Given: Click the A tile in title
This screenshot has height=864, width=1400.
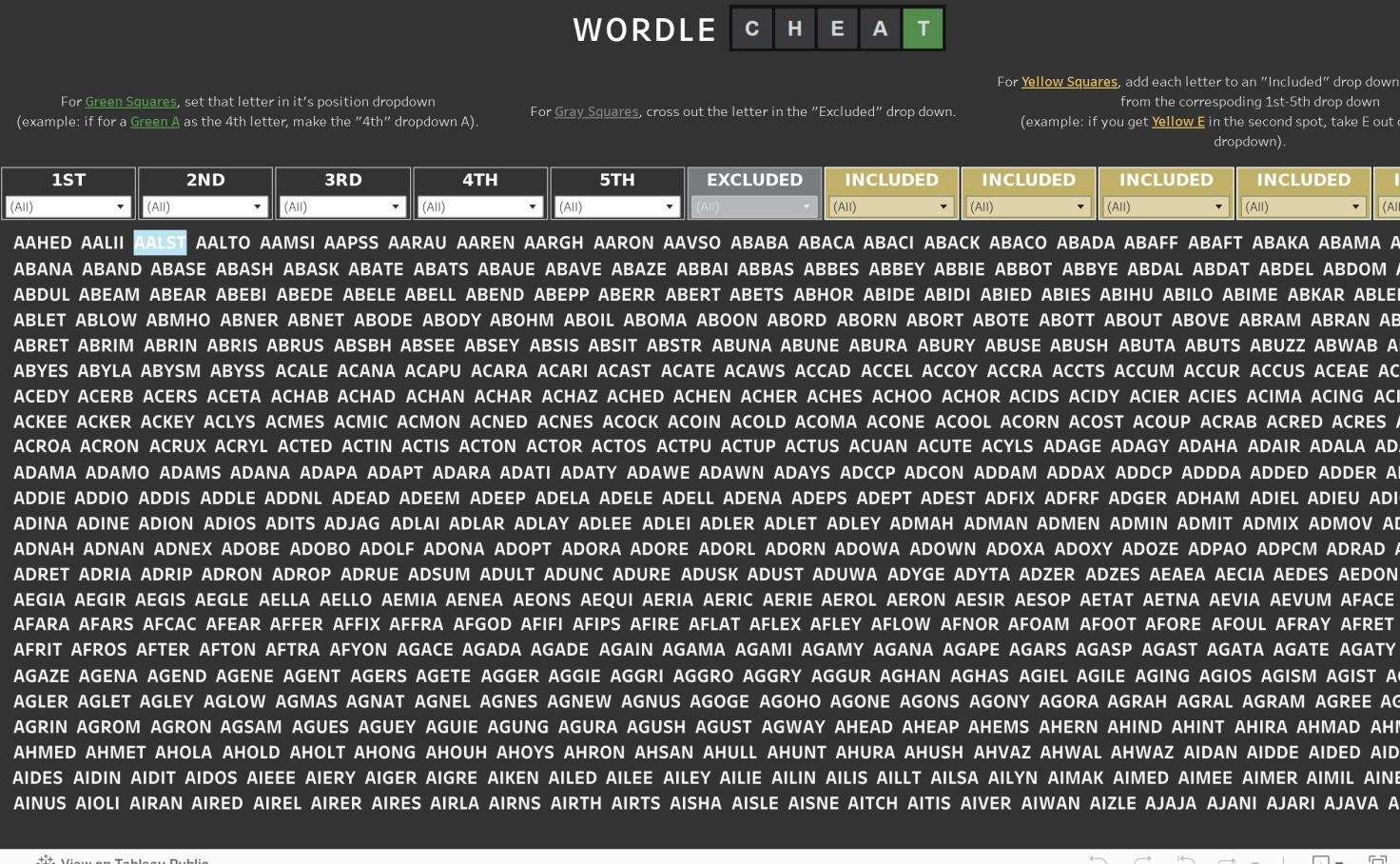Looking at the screenshot, I should click(880, 29).
